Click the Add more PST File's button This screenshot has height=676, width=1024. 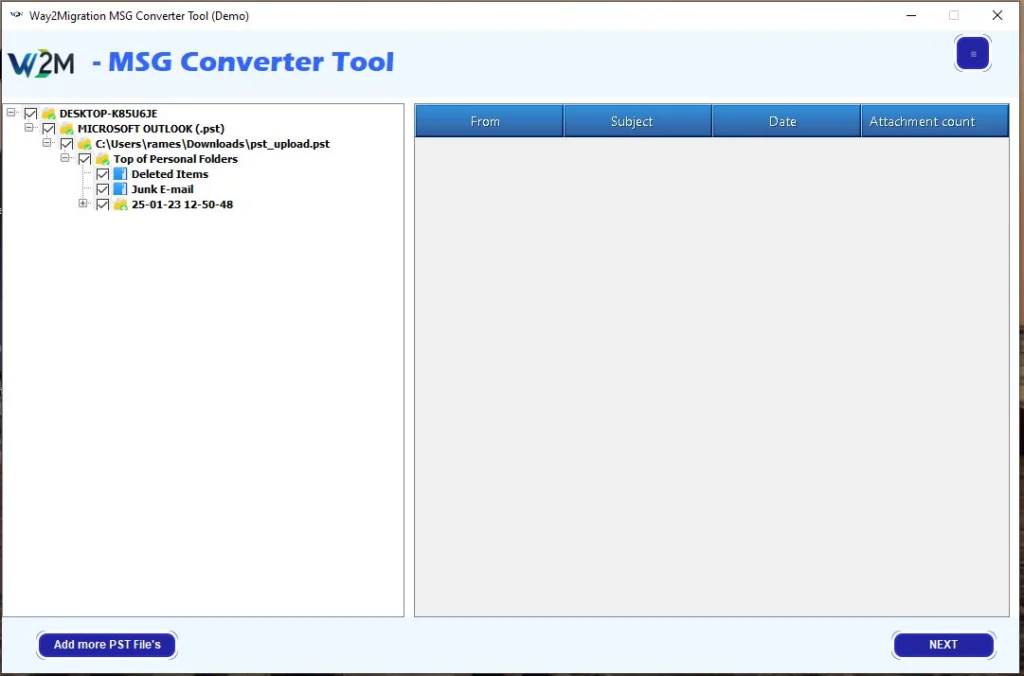tap(107, 645)
